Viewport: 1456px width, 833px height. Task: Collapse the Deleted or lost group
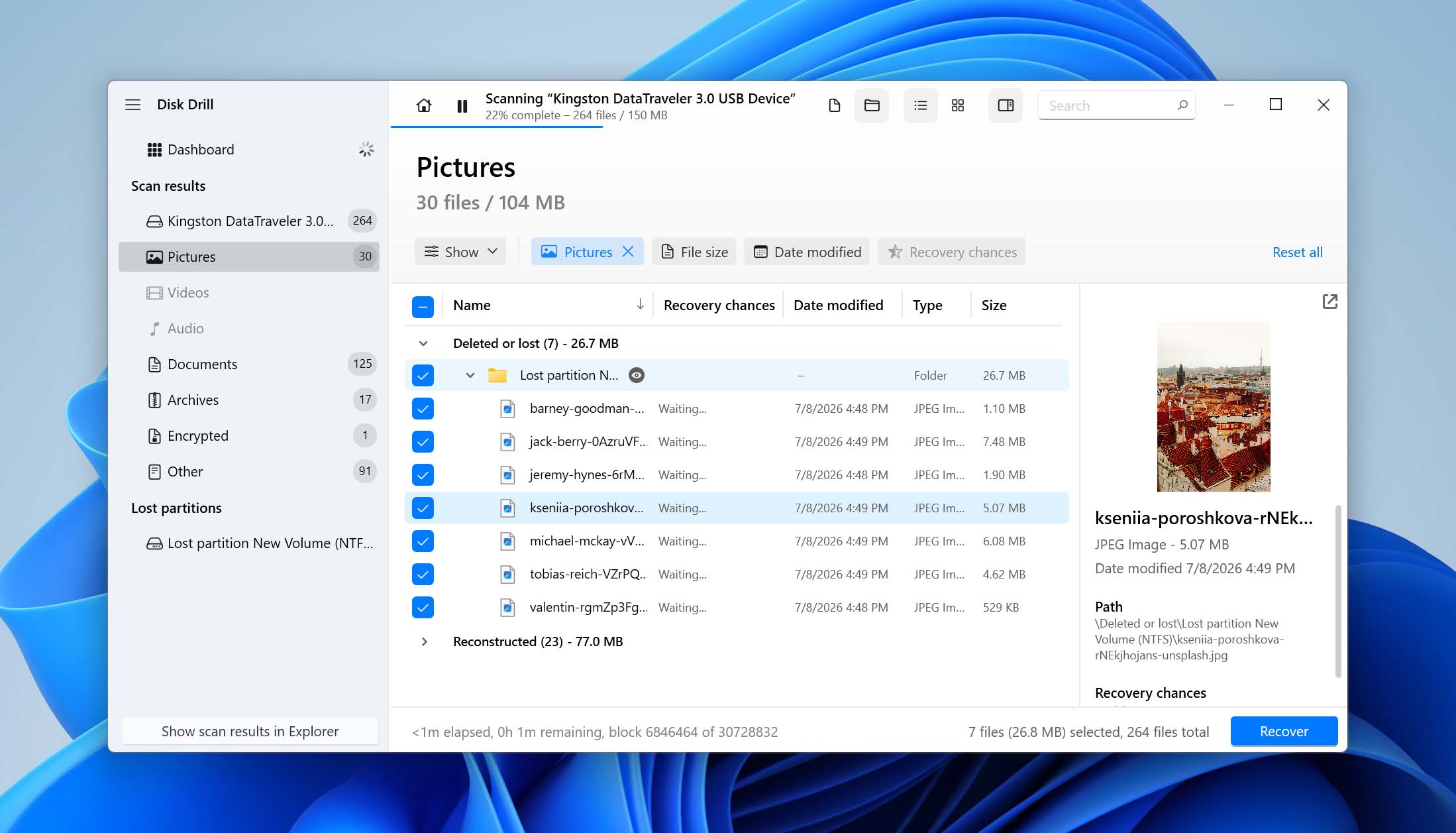pos(423,343)
